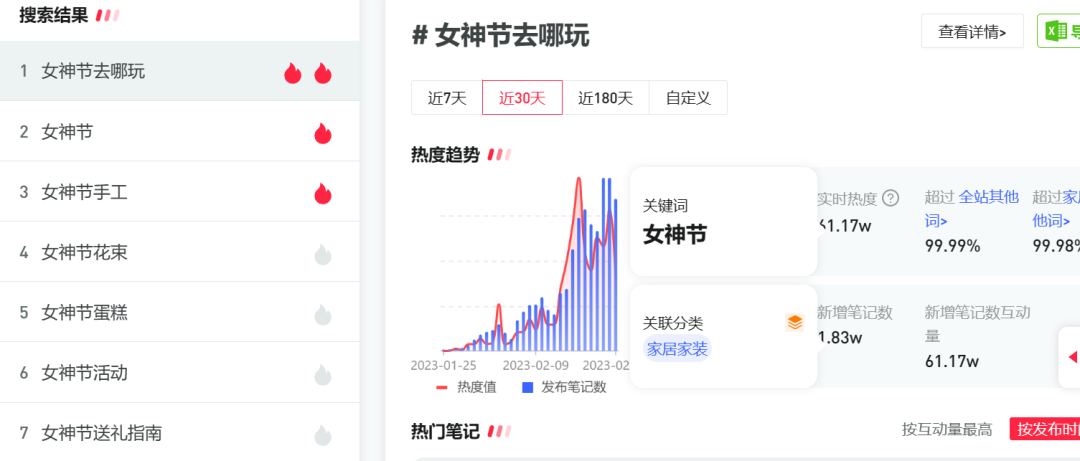Click the grey flame icon for 女神节蛋糕
This screenshot has height=461, width=1080.
click(322, 314)
